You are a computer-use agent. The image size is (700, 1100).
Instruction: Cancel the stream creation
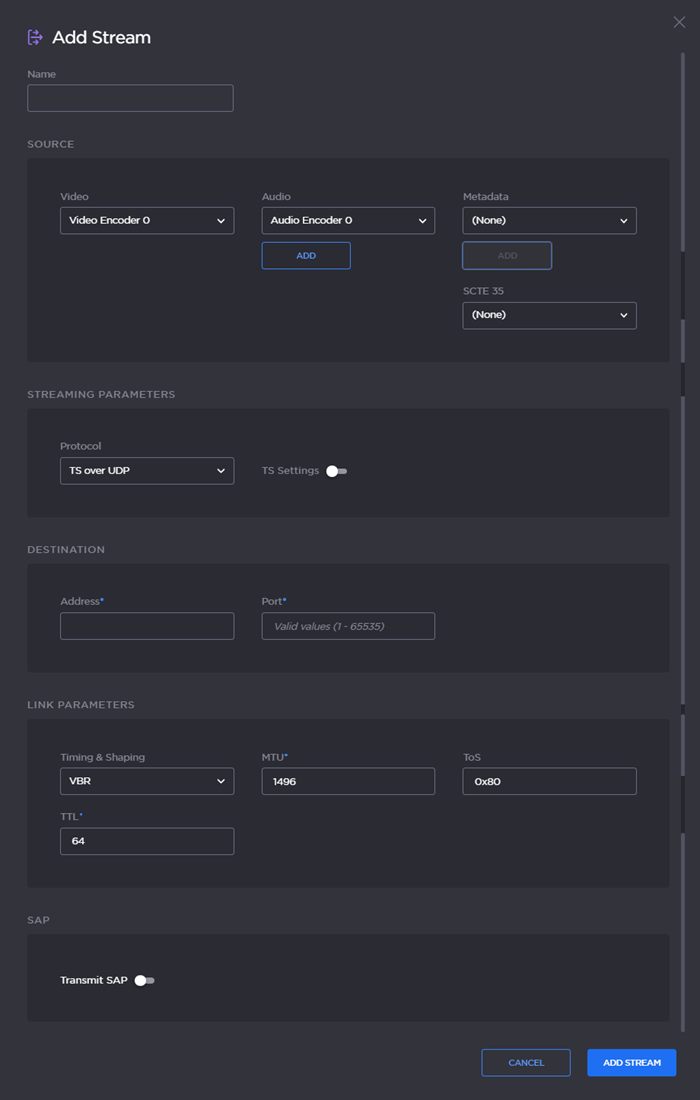tap(526, 1062)
